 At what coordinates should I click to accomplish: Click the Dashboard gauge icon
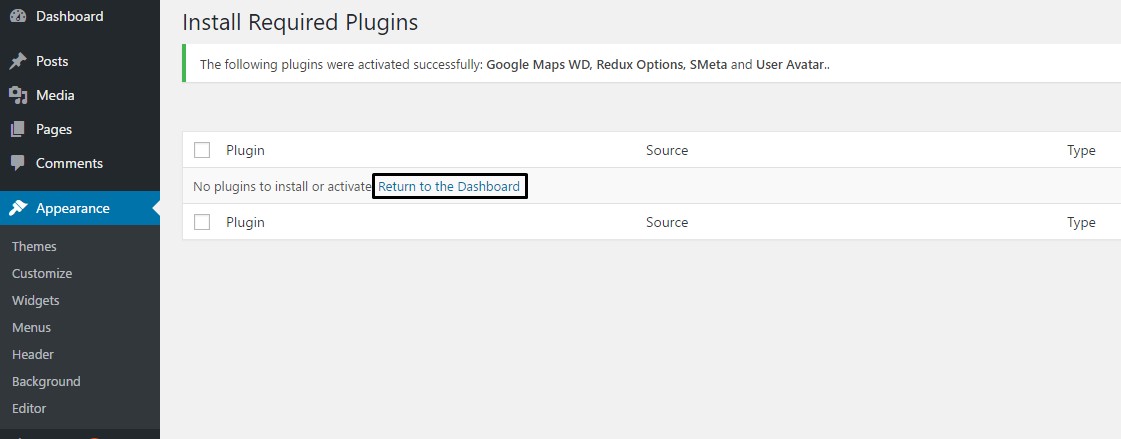[18, 16]
